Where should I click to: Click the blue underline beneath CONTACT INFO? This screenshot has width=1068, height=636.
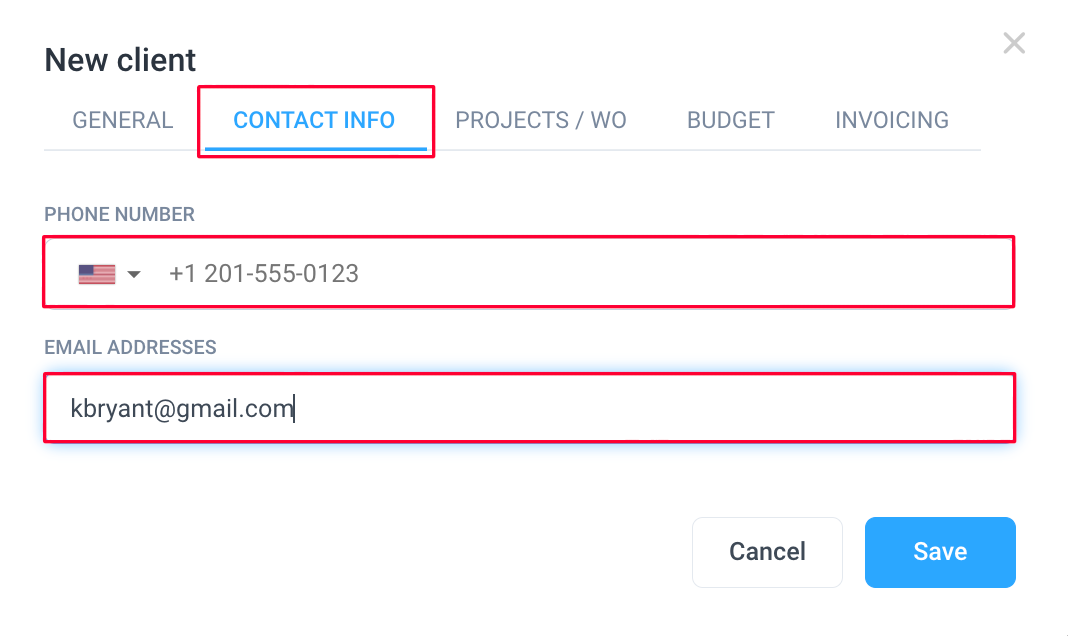tap(315, 149)
